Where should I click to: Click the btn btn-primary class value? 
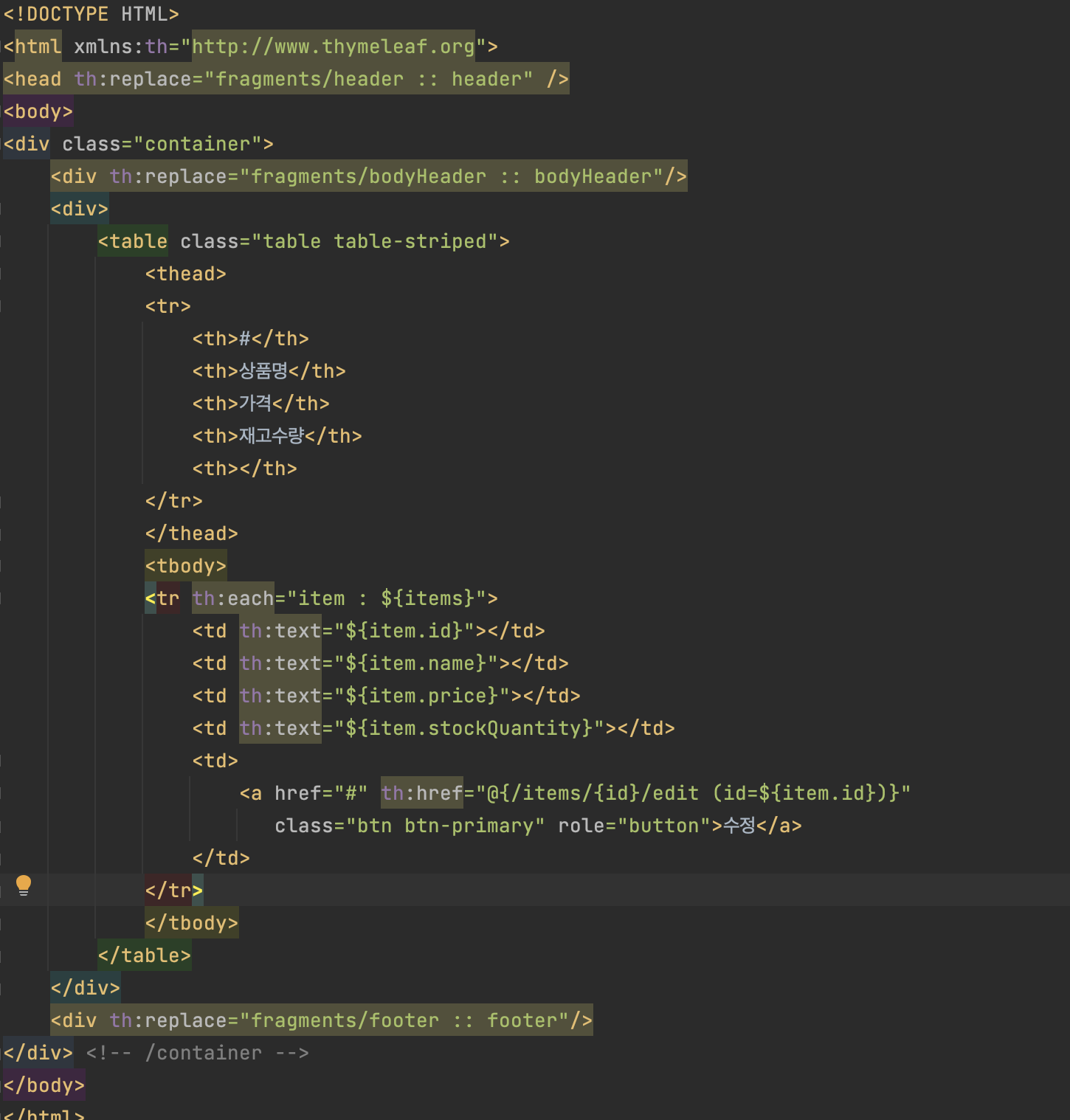coord(446,826)
